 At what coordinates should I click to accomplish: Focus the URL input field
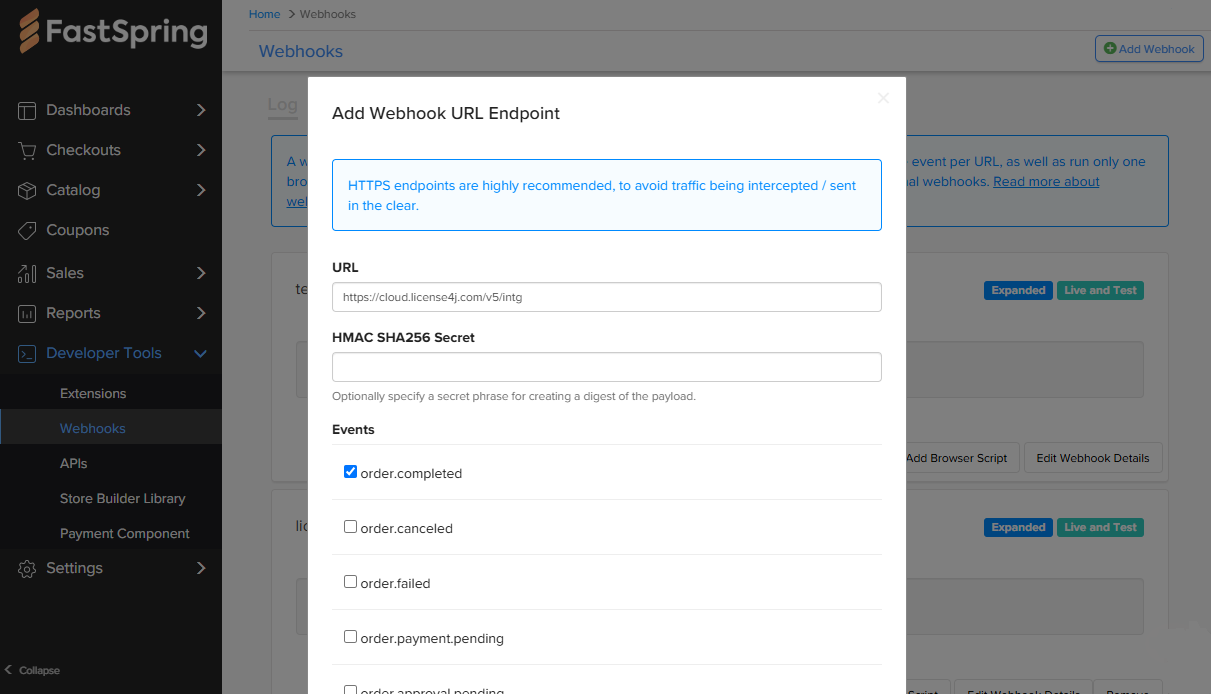[x=607, y=297]
